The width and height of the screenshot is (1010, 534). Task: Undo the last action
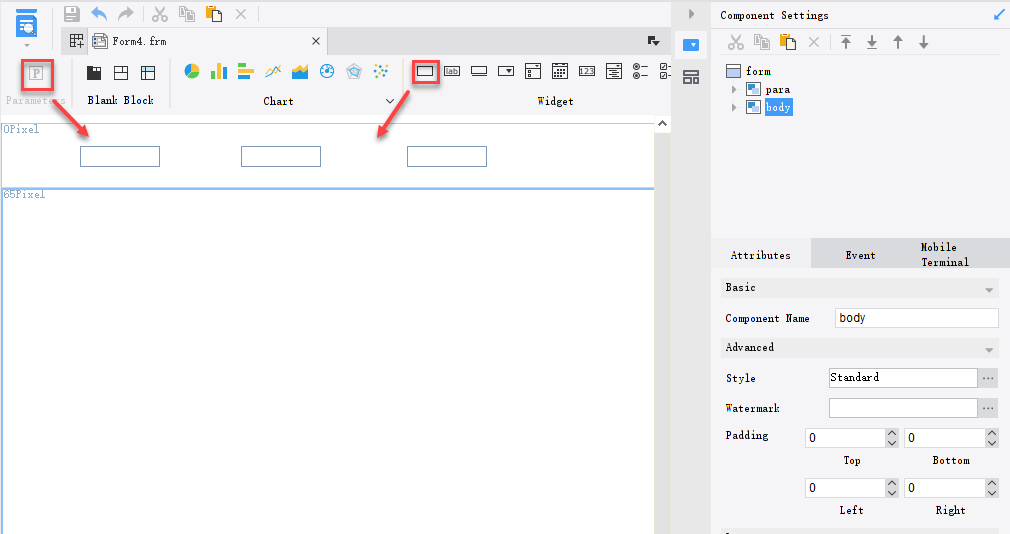[99, 14]
